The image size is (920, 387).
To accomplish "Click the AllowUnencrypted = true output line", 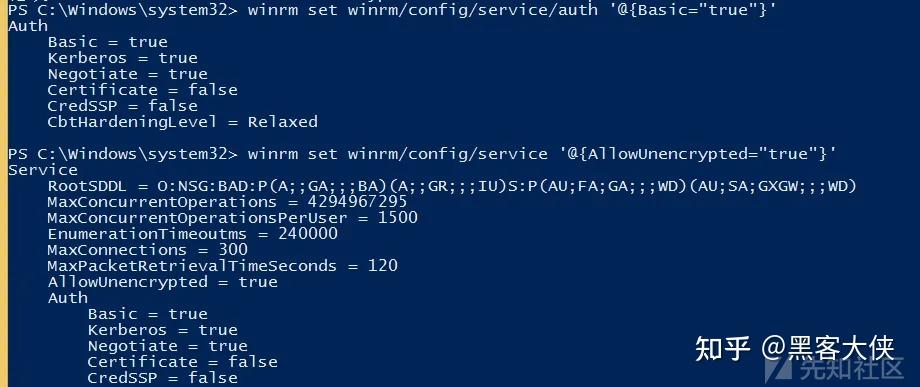I will (163, 282).
